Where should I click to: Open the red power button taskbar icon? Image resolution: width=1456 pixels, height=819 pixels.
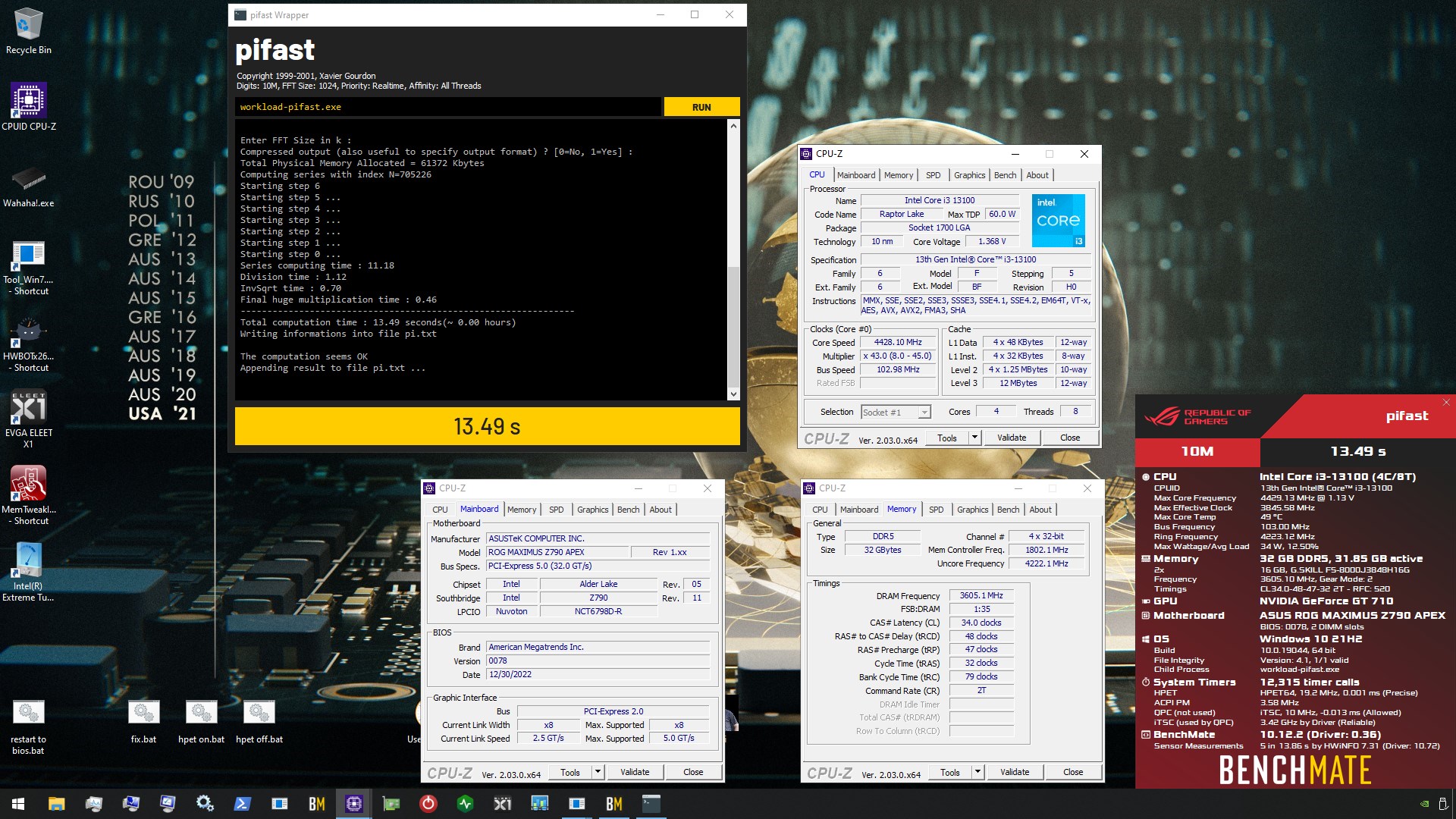428,804
